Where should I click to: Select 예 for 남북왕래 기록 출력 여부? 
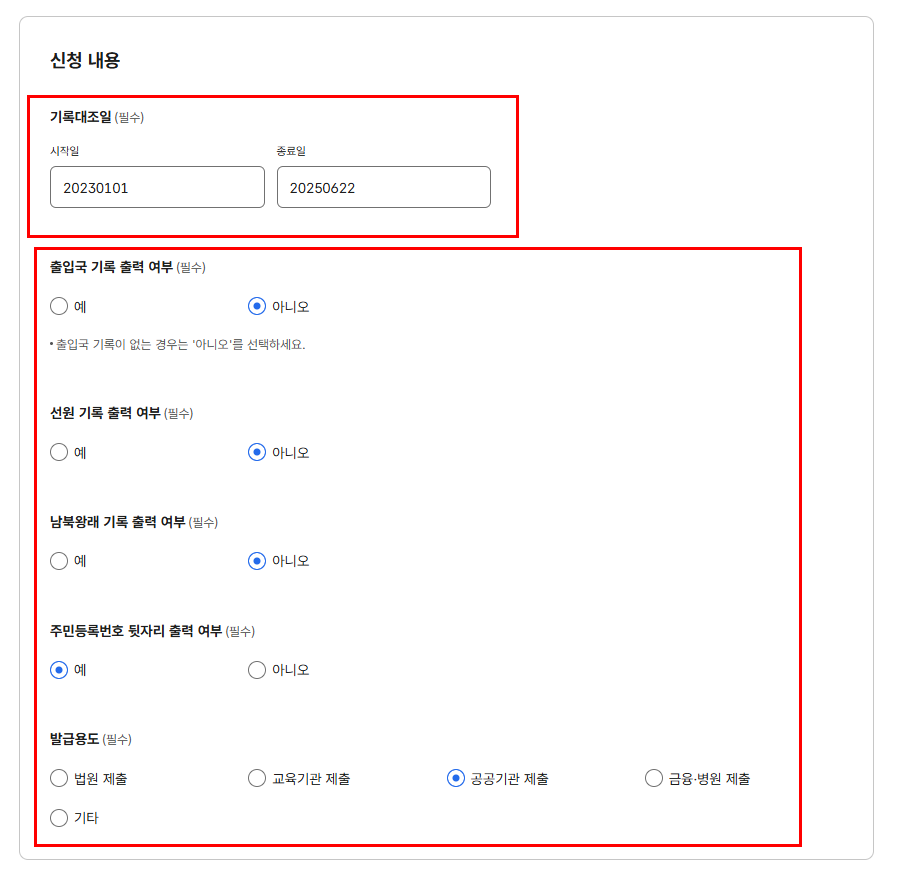tap(59, 561)
